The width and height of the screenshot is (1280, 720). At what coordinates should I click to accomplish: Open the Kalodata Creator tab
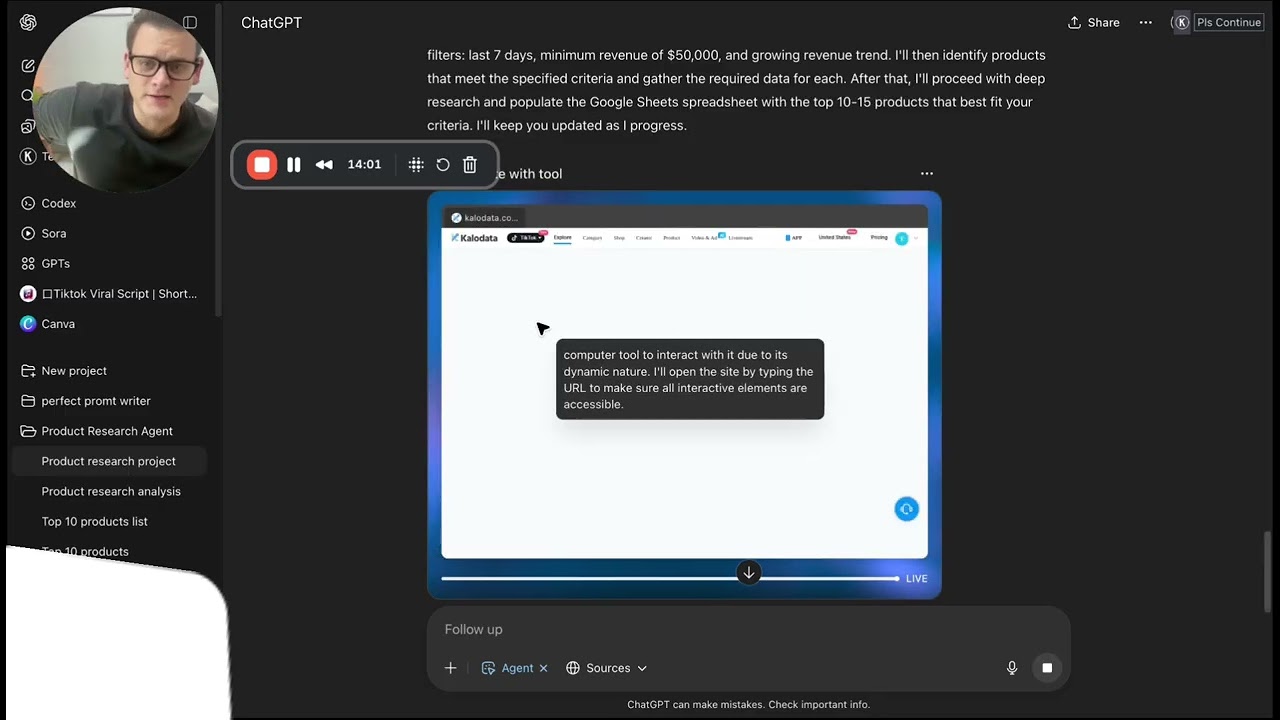tap(644, 238)
